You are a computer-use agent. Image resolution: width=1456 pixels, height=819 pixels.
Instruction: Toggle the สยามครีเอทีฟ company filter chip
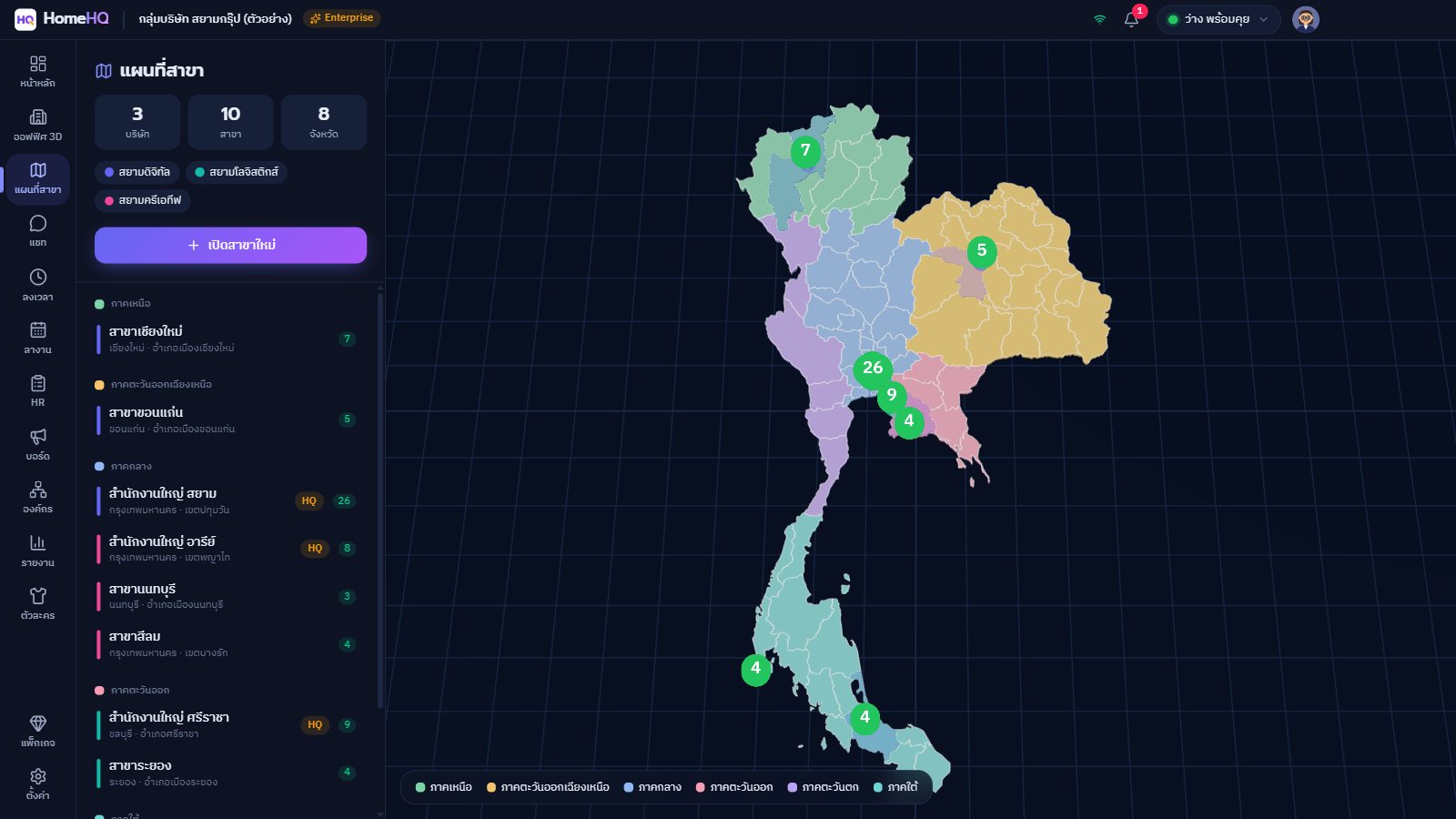coord(143,200)
